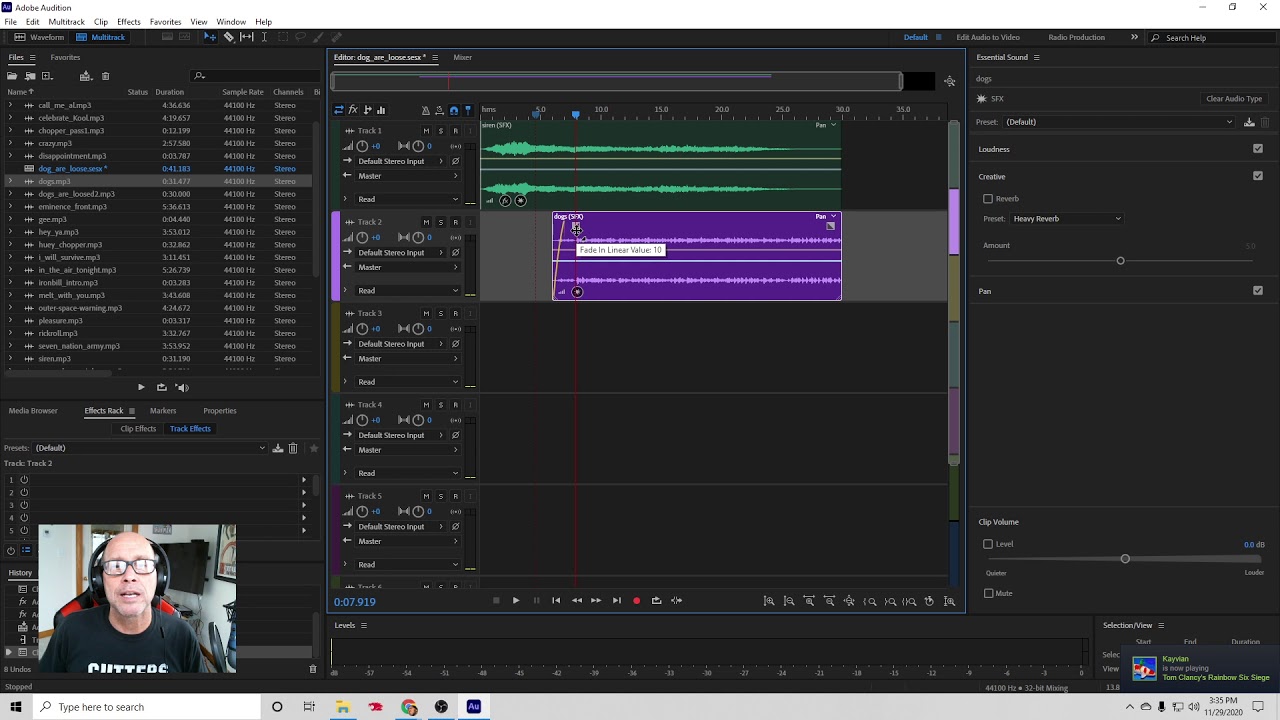Start playback with the Play button
Screen dimensions: 1280x720
(515, 601)
